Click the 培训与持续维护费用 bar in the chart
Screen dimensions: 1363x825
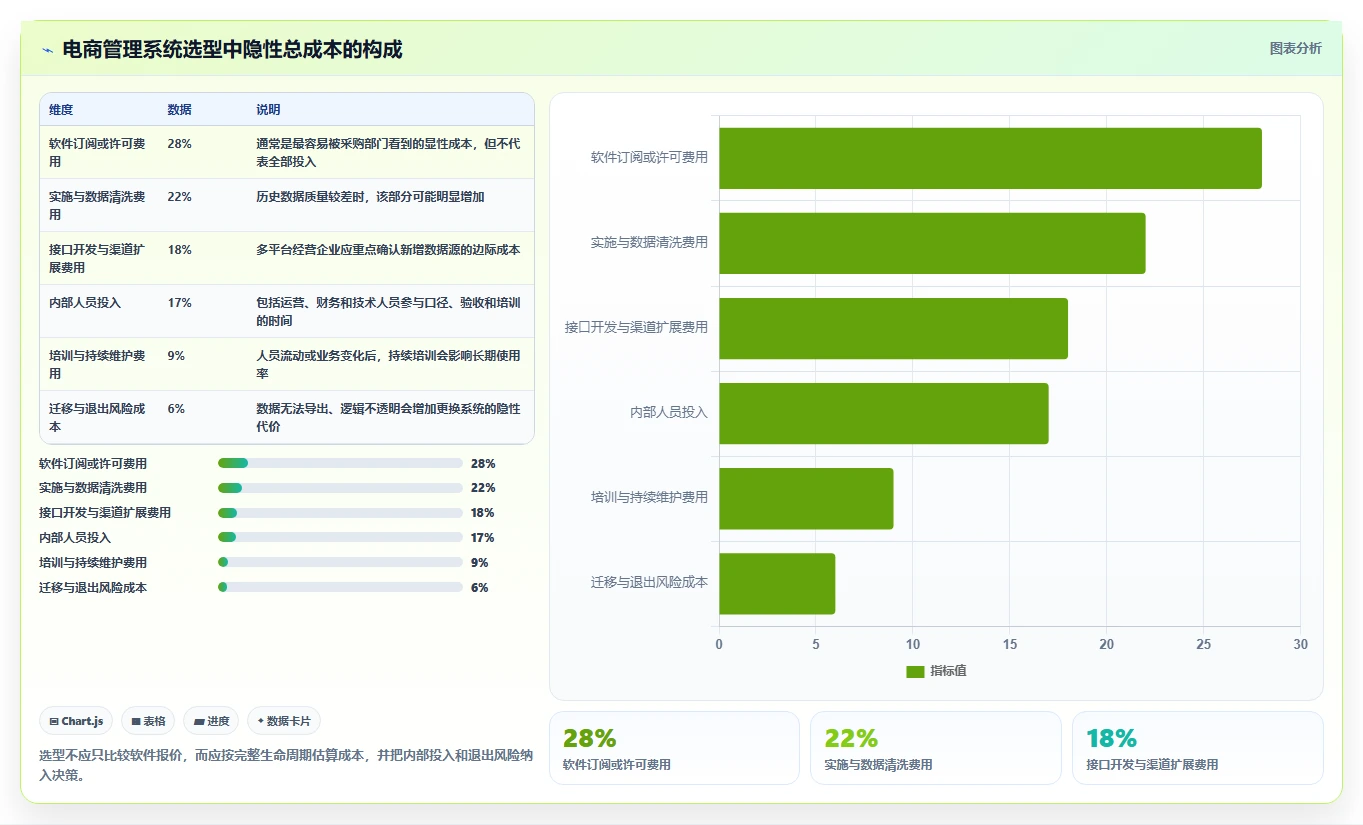[x=806, y=498]
